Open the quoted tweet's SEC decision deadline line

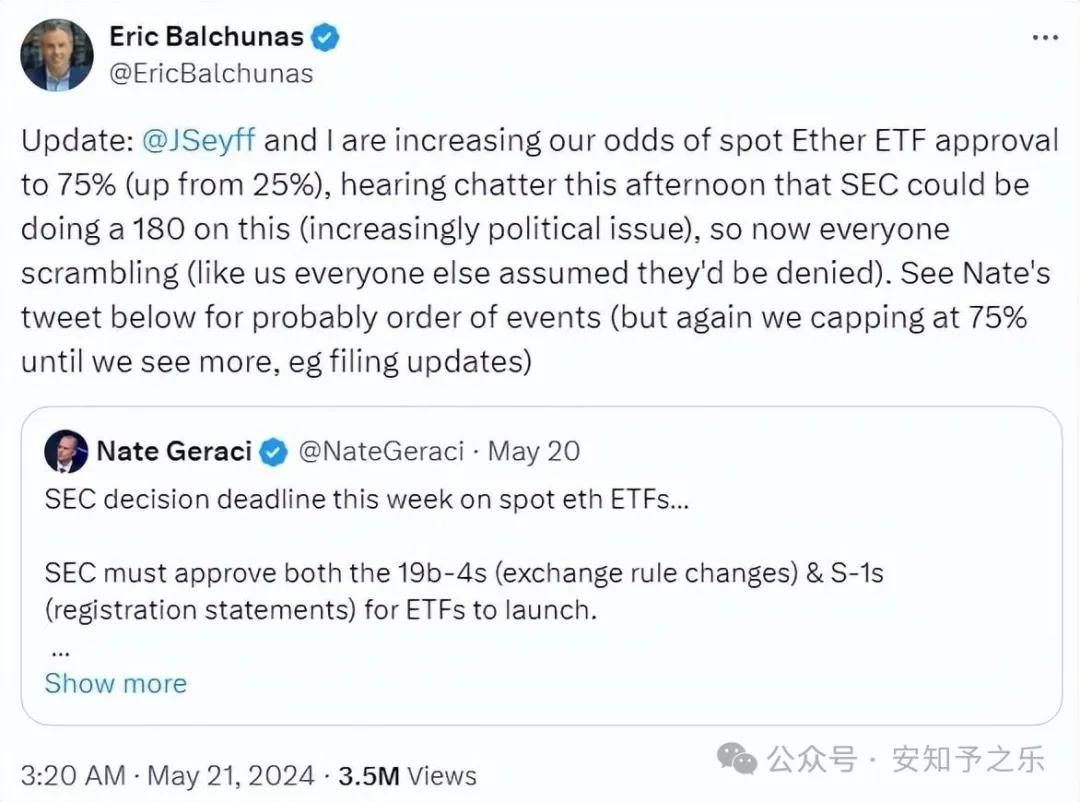pos(366,500)
